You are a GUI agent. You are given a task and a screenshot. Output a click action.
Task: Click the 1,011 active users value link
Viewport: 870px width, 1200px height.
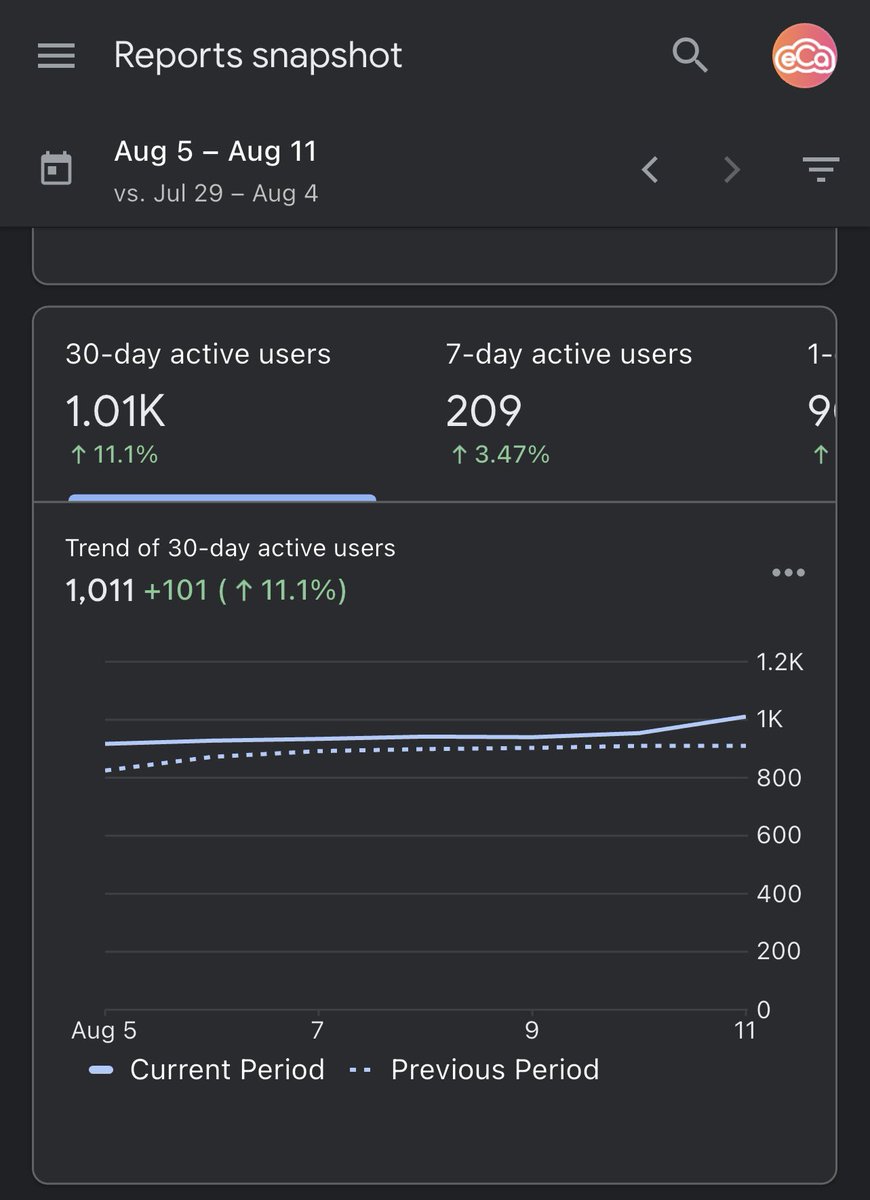tap(104, 590)
